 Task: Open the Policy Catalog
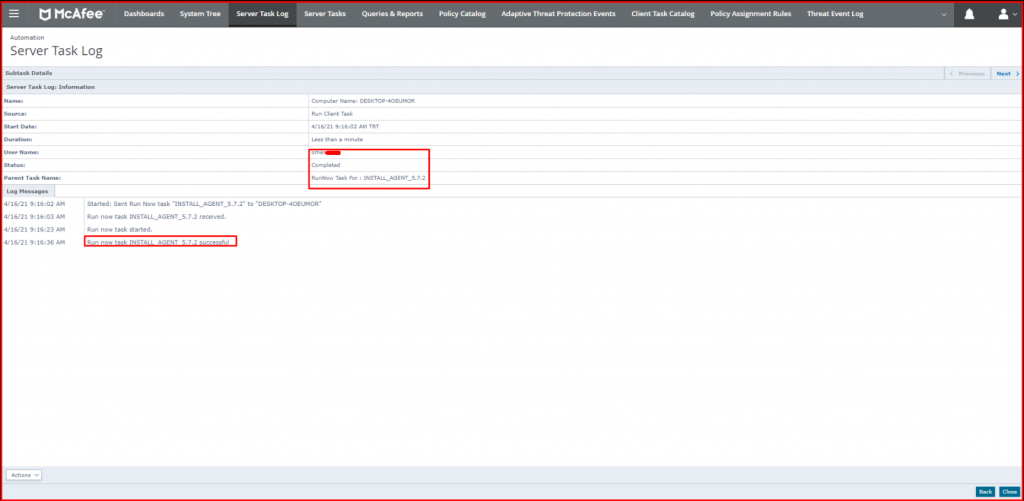pyautogui.click(x=462, y=14)
